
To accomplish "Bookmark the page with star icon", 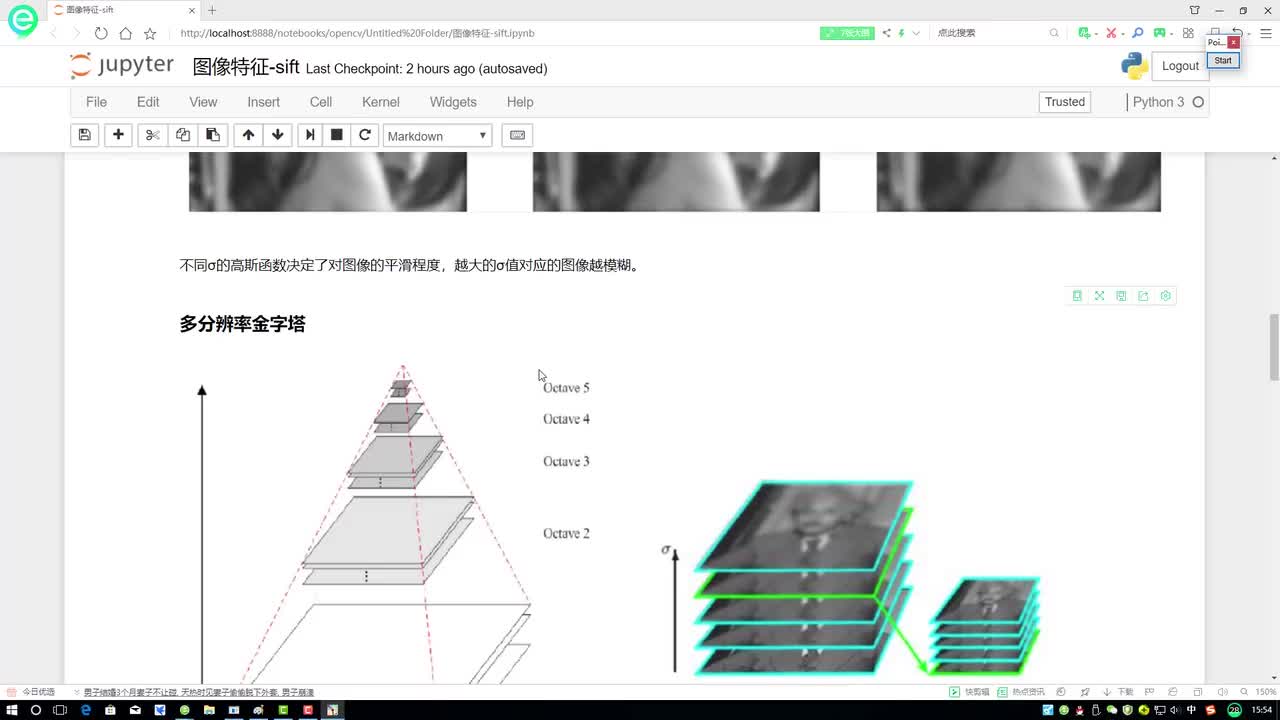I will [150, 33].
